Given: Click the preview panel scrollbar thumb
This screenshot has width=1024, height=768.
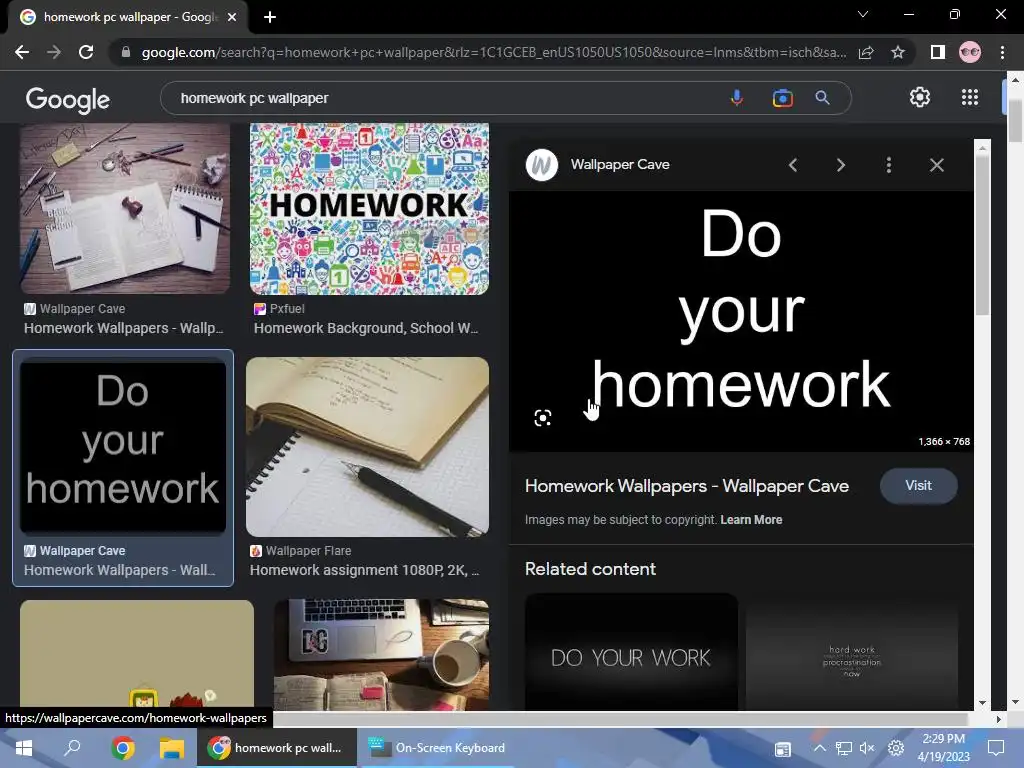Looking at the screenshot, I should click(982, 235).
